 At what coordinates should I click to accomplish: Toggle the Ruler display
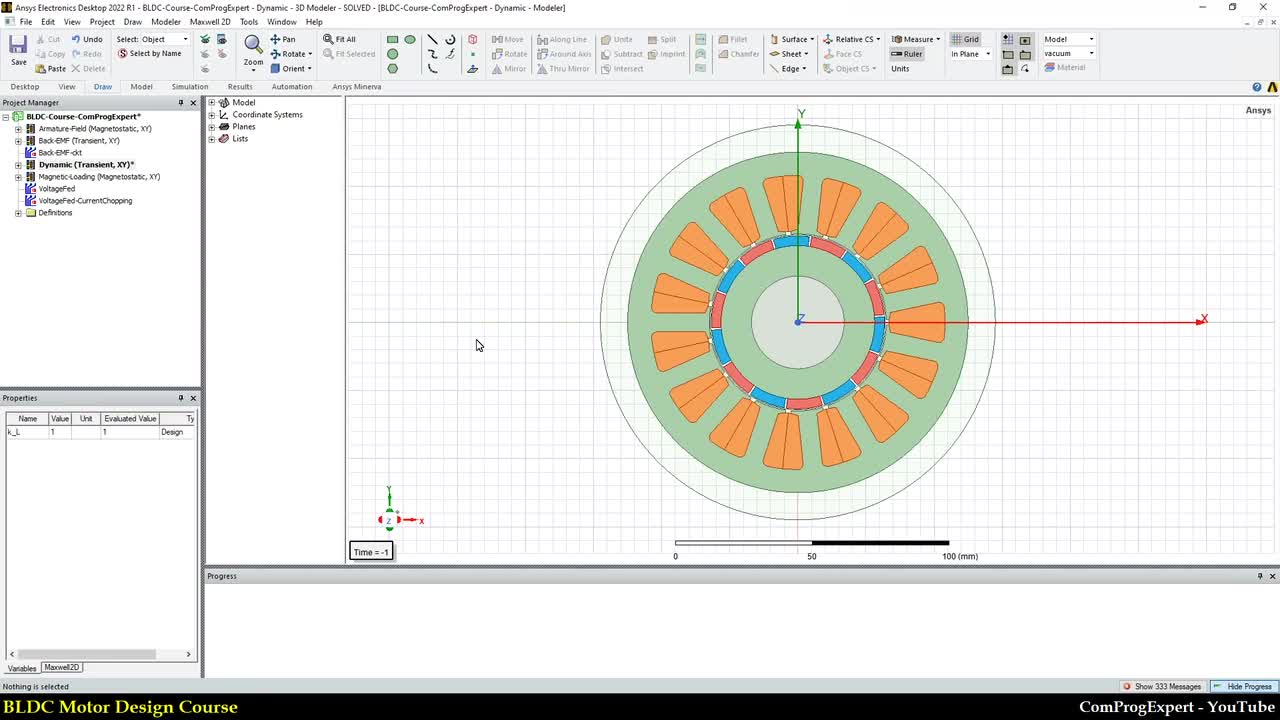[x=907, y=54]
